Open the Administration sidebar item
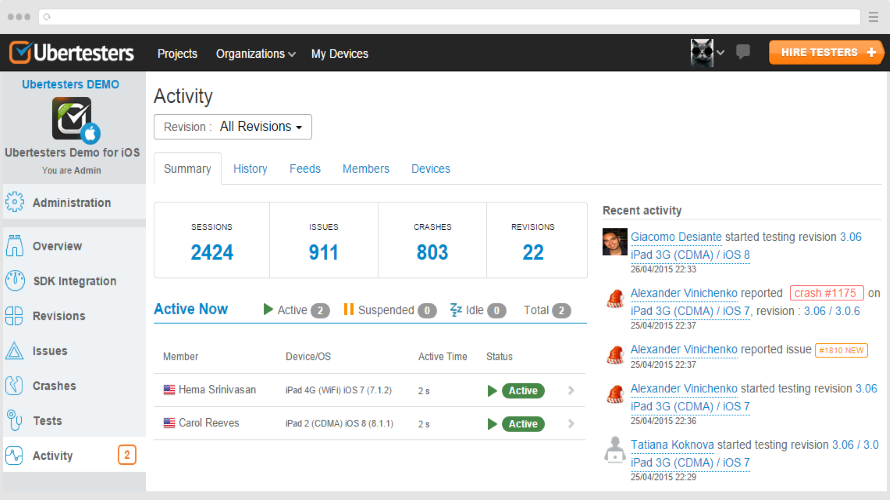Viewport: 890px width, 500px height. point(74,202)
